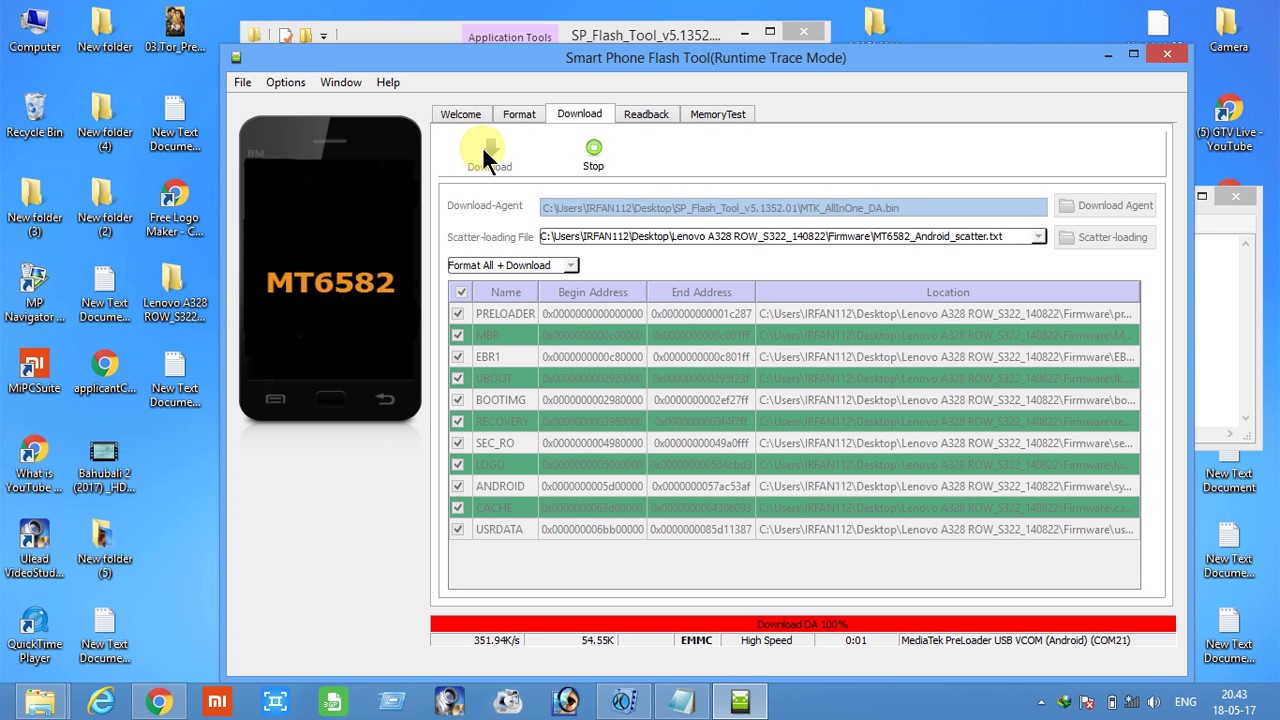Open the Recycle Bin desktop icon
The height and width of the screenshot is (720, 1280).
pos(34,115)
